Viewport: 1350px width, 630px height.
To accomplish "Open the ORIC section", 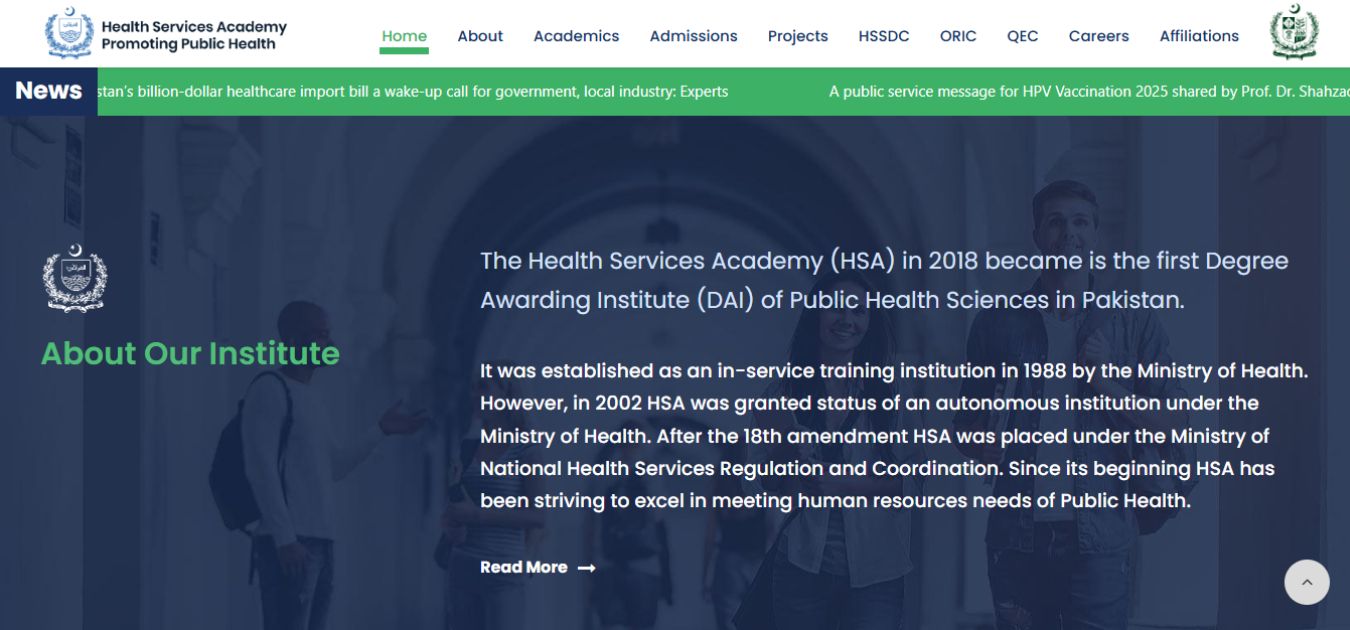I will (x=957, y=35).
